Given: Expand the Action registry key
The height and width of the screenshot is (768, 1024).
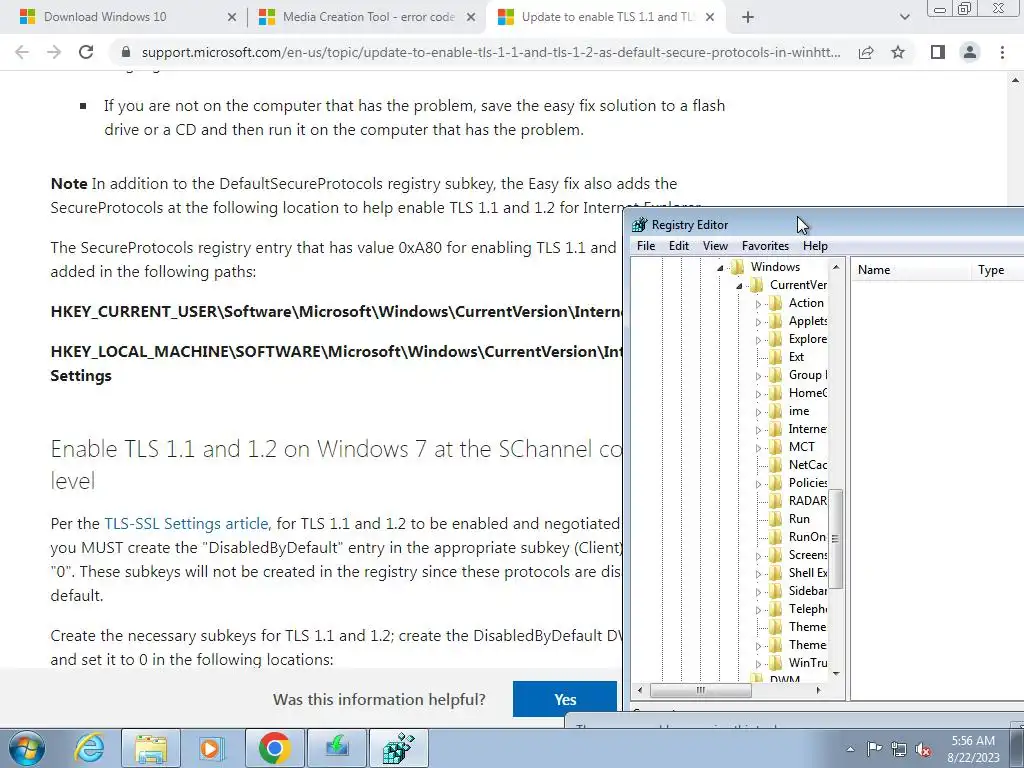Looking at the screenshot, I should click(x=758, y=304).
